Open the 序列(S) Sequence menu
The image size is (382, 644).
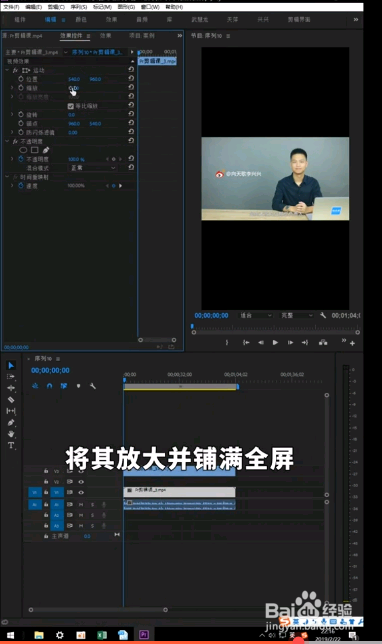(x=78, y=7)
